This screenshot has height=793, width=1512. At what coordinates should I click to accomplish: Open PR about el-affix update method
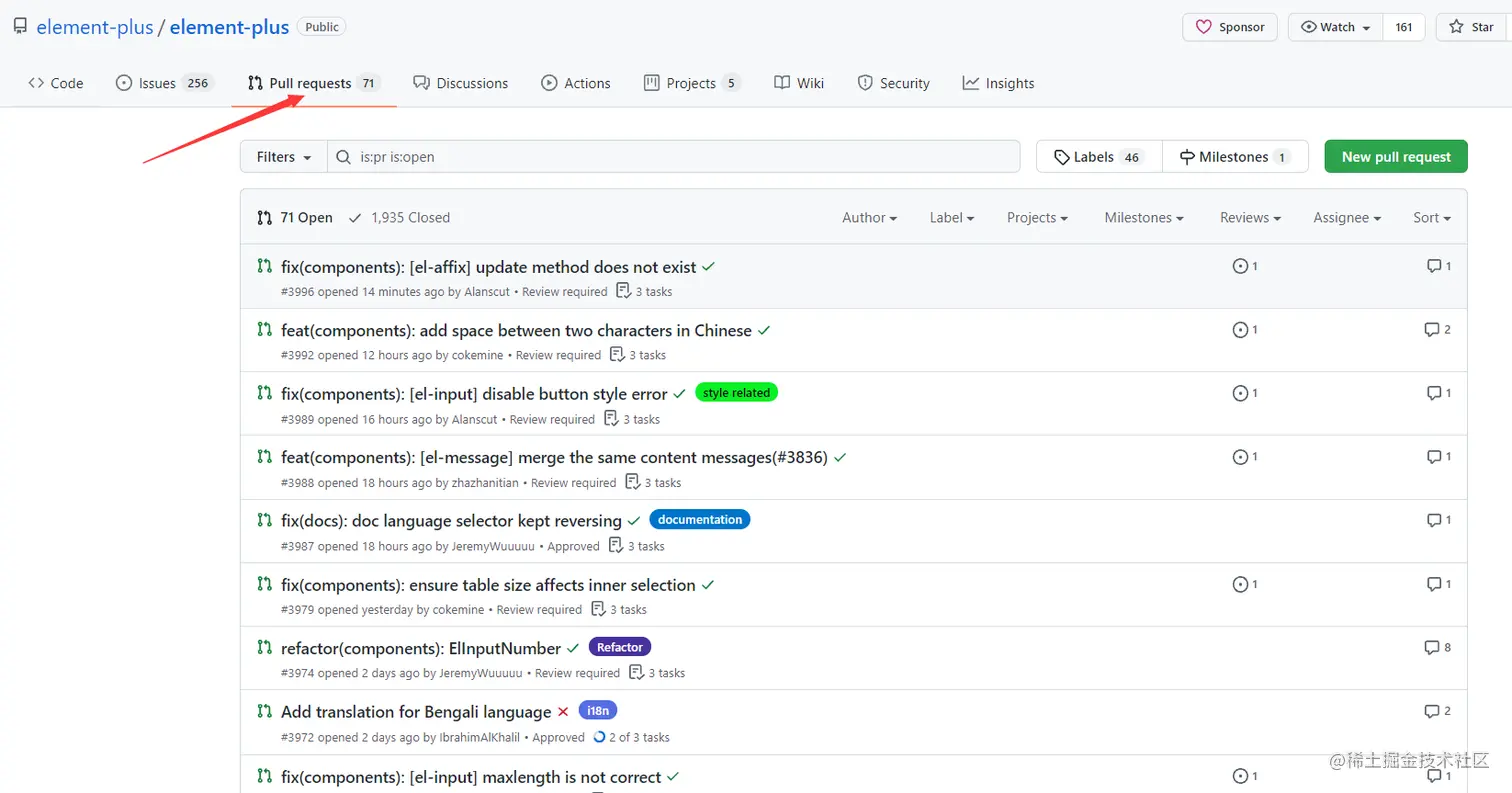click(489, 267)
